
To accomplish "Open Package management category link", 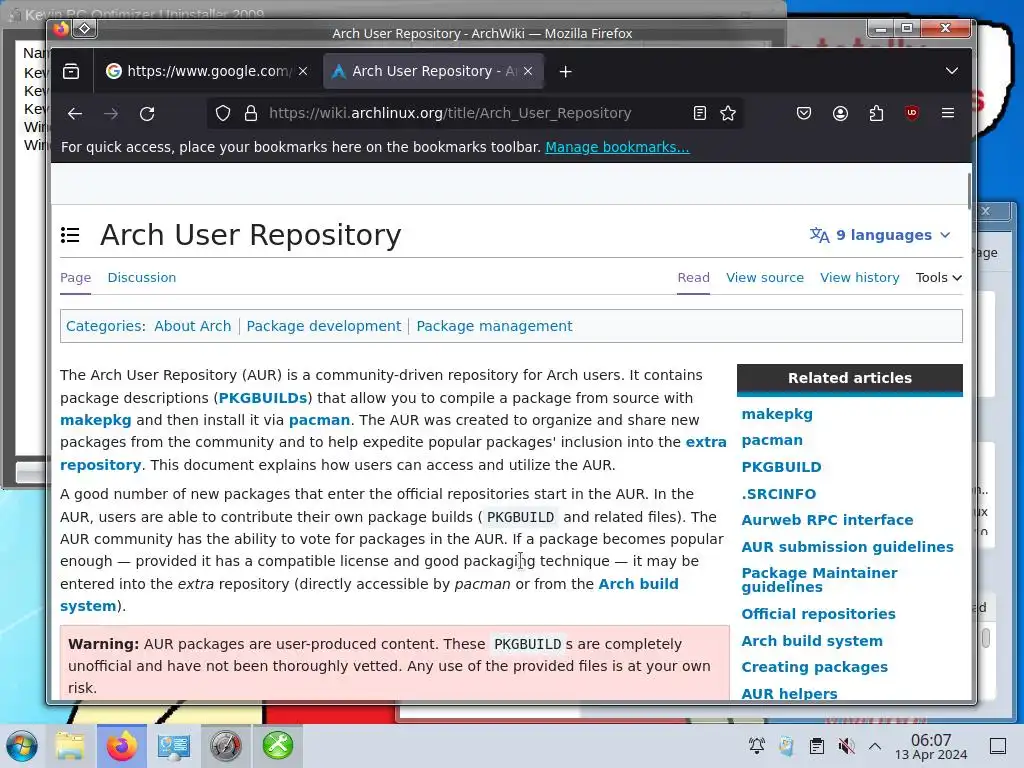I will pos(494,326).
